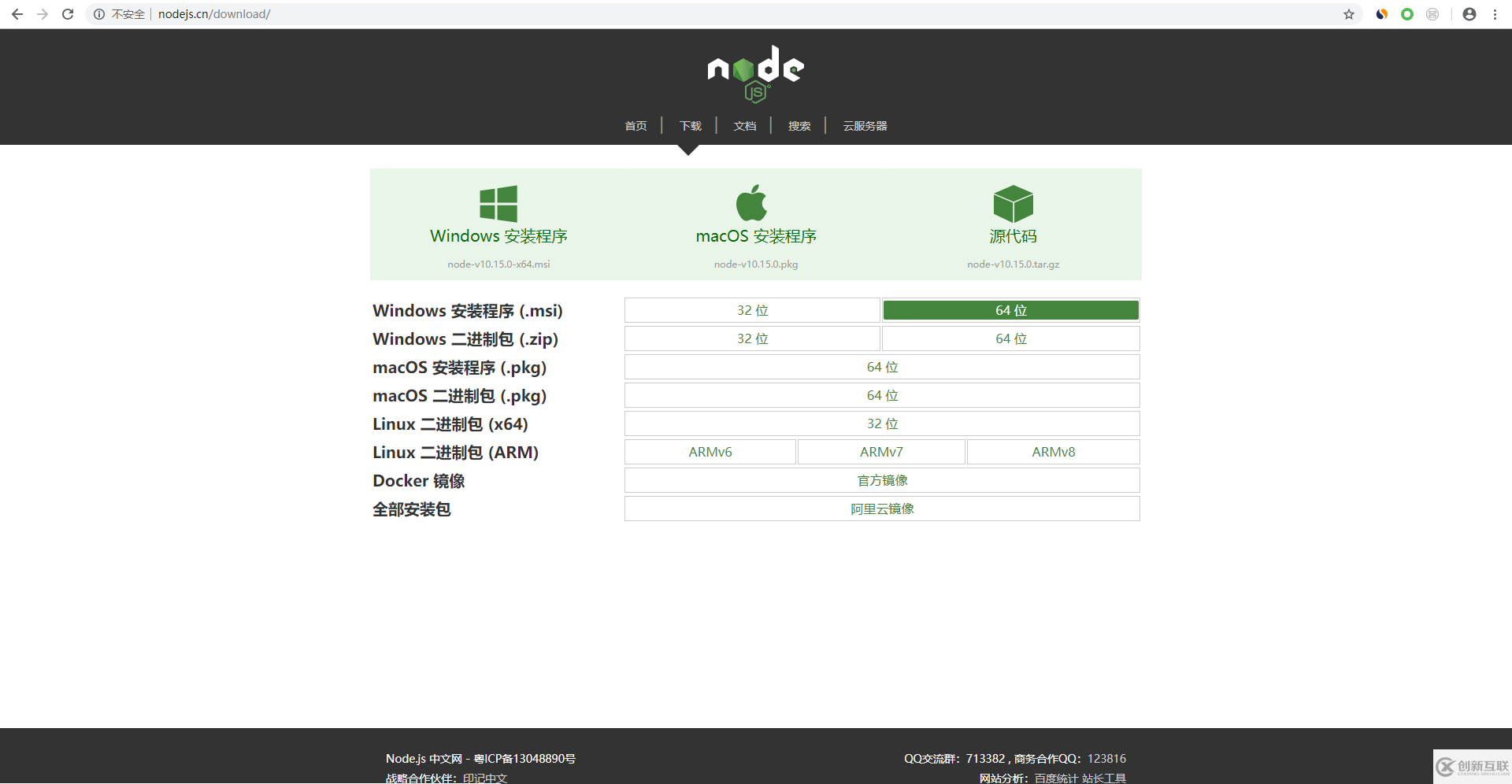The image size is (1512, 784).
Task: Click the Linux 二进制包 (ARM) row label
Action: click(x=456, y=453)
